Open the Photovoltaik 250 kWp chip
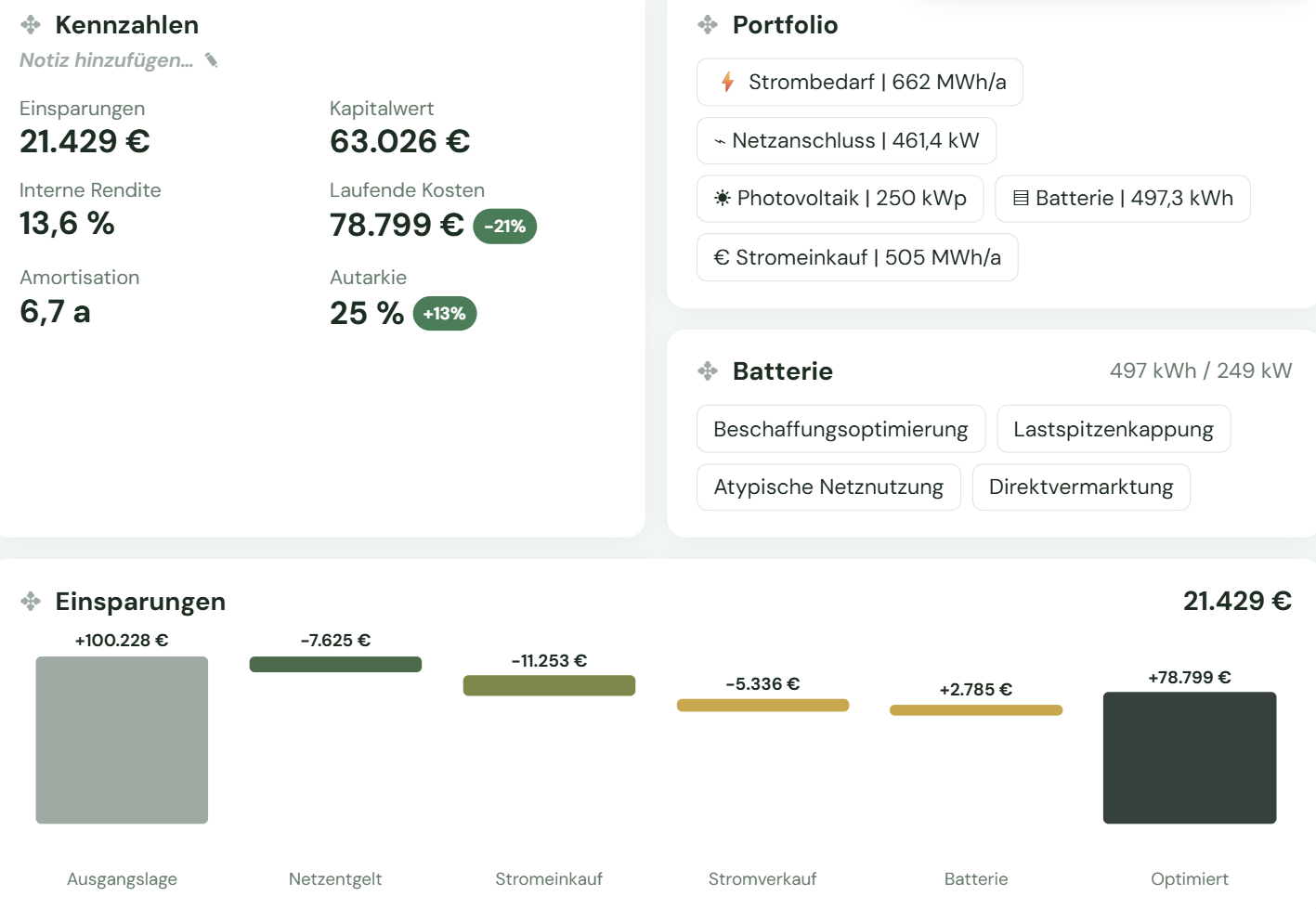 840,199
